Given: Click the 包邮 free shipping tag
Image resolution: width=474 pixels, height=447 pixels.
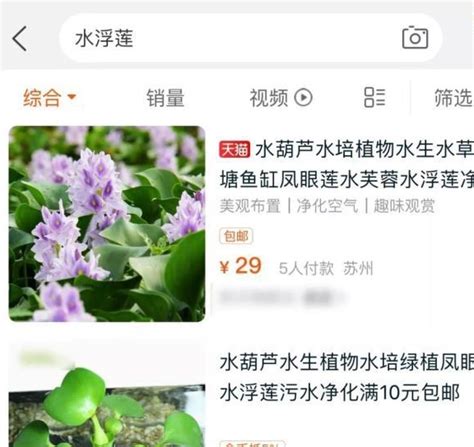Looking at the screenshot, I should [x=236, y=236].
